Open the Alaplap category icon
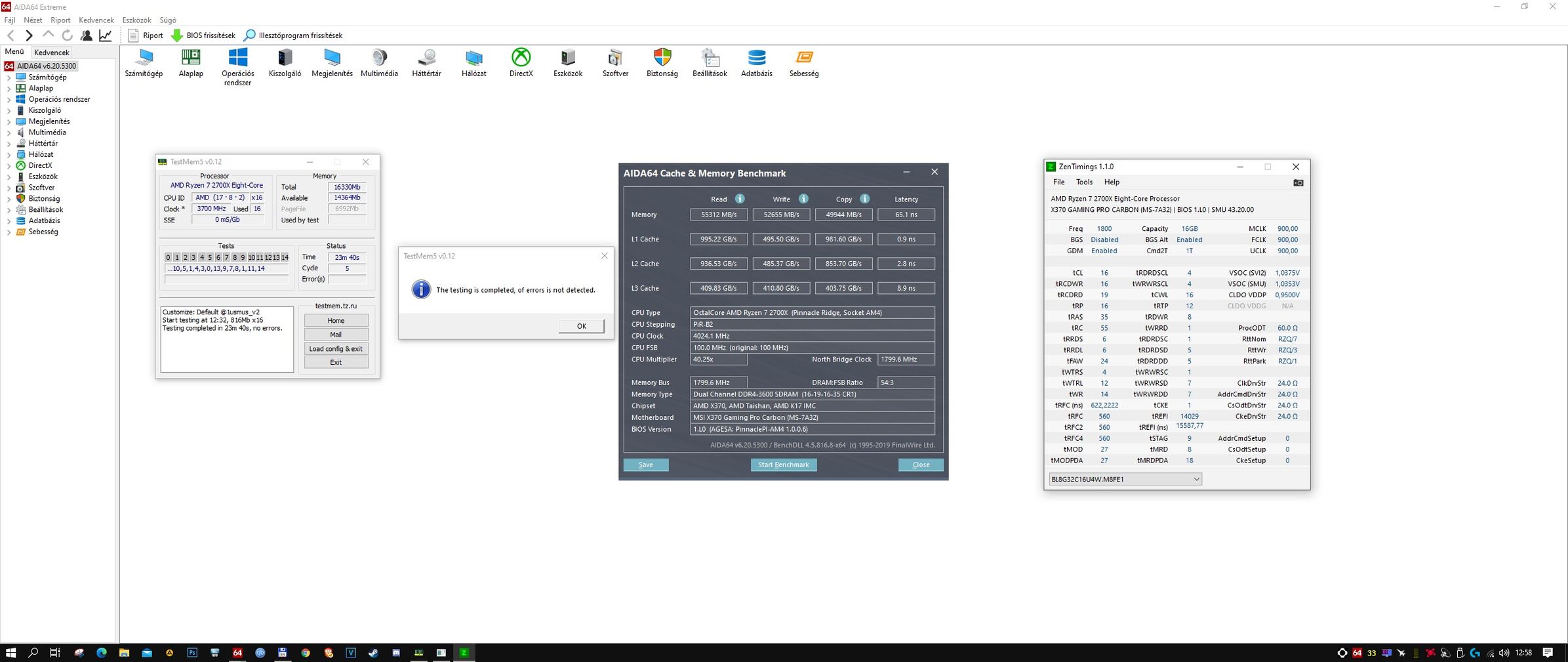The height and width of the screenshot is (662, 1568). coord(191,63)
